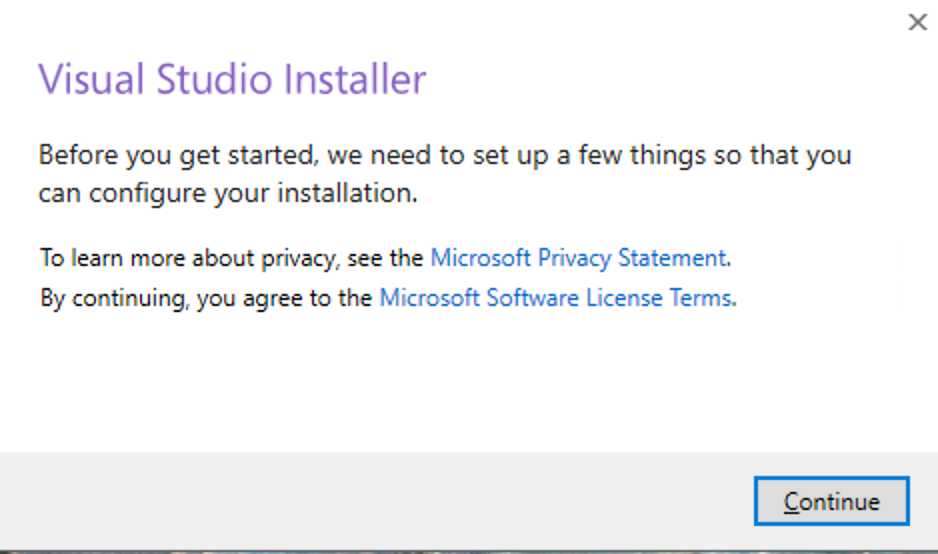Click the 'To learn more about privacy' text
The image size is (938, 554).
(232, 257)
